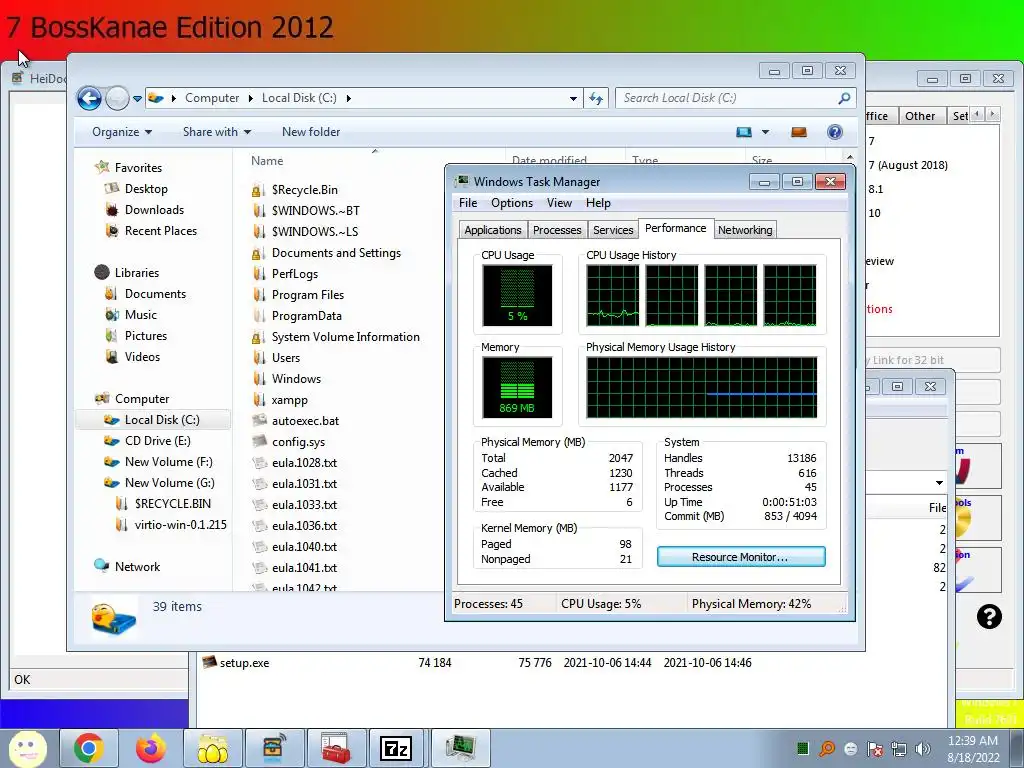Image resolution: width=1024 pixels, height=768 pixels.
Task: Select the config.sys file
Action: [298, 441]
